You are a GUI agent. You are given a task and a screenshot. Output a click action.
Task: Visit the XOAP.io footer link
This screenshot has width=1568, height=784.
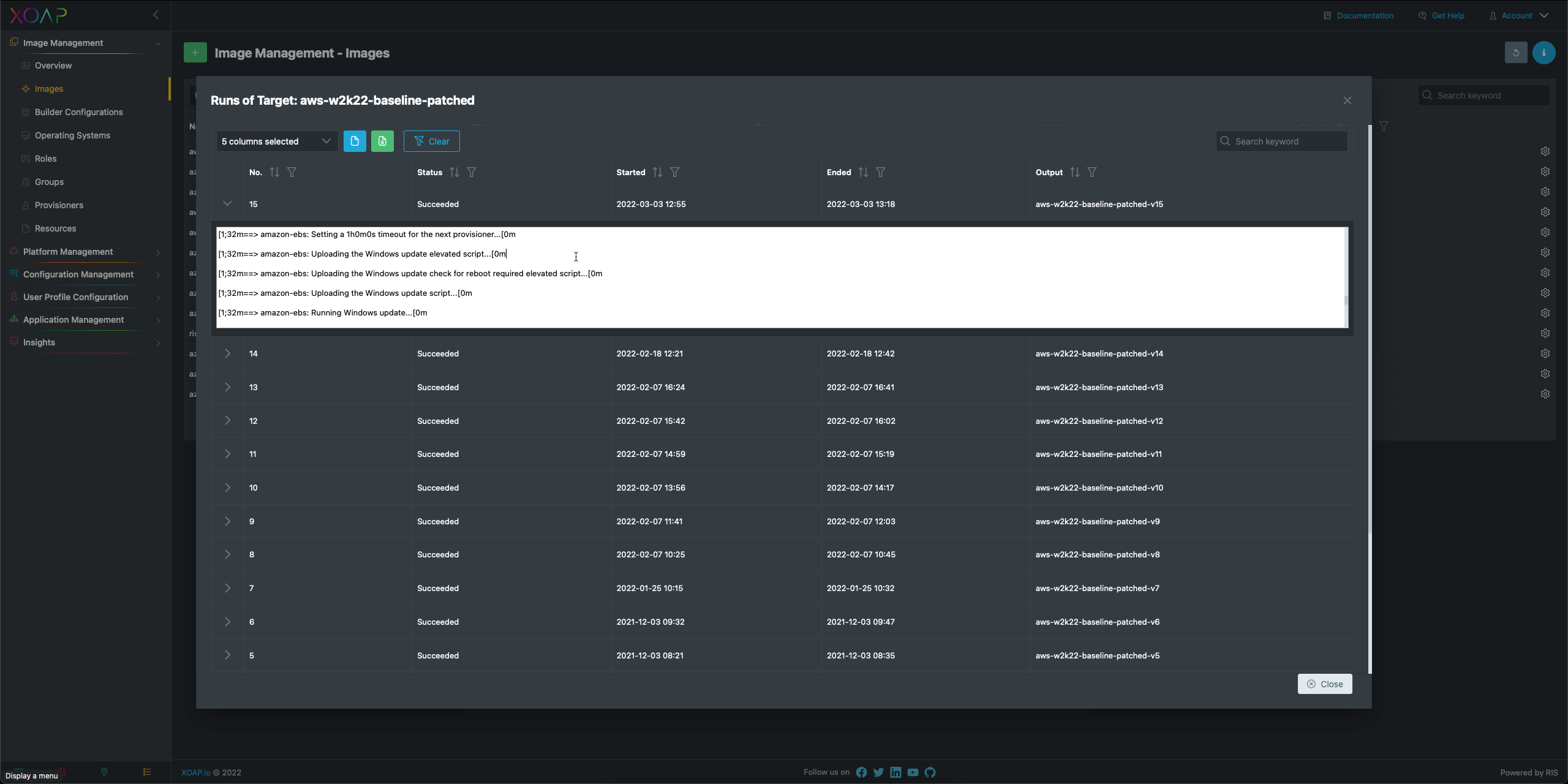(195, 772)
